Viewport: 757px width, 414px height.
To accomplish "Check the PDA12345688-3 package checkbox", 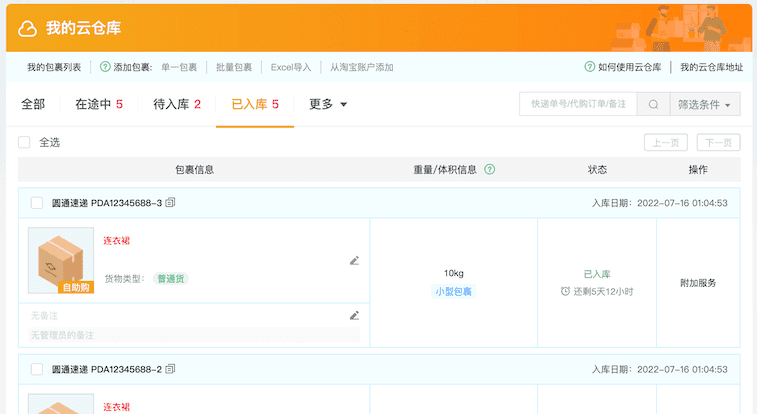I will tap(37, 203).
